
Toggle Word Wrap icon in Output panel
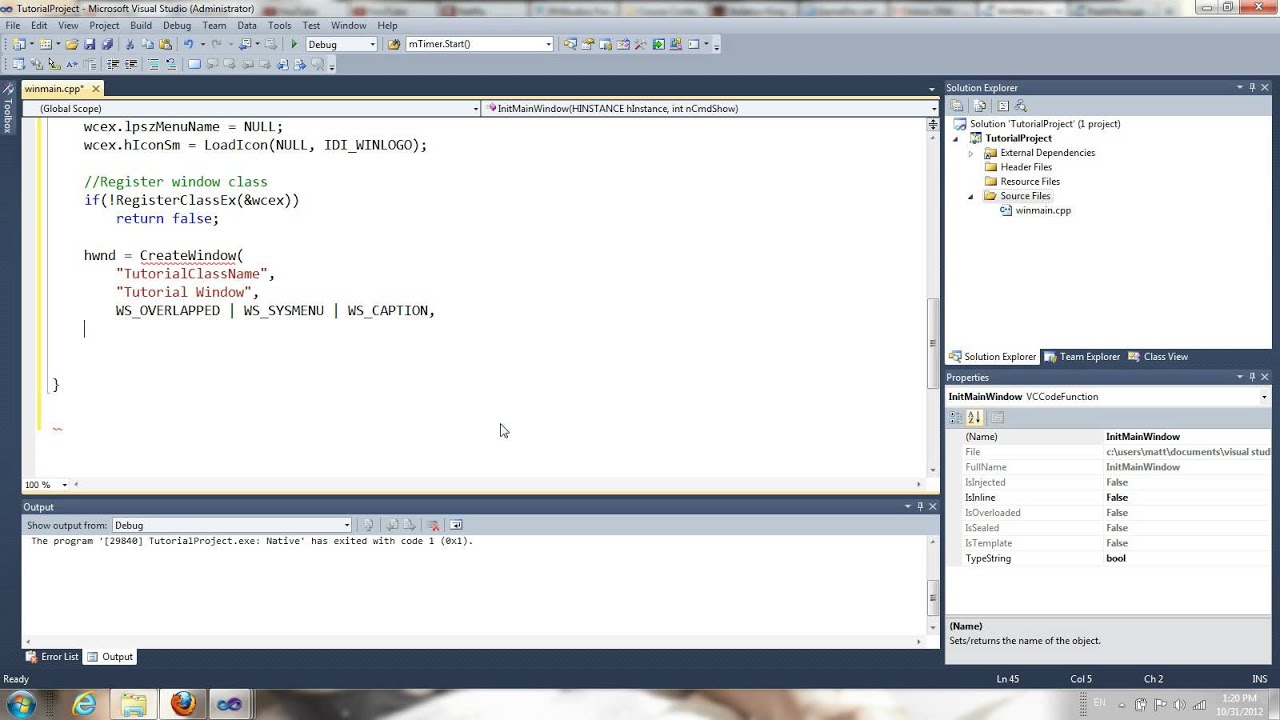[x=456, y=525]
